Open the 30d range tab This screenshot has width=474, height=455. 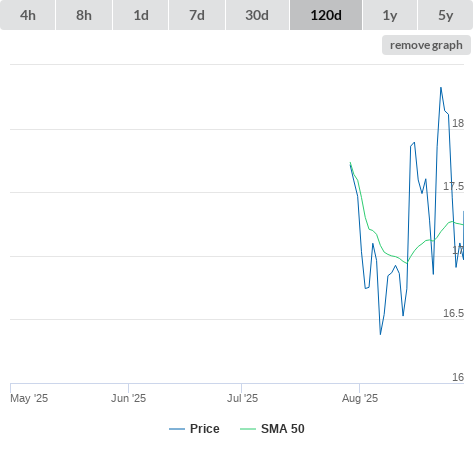click(257, 15)
